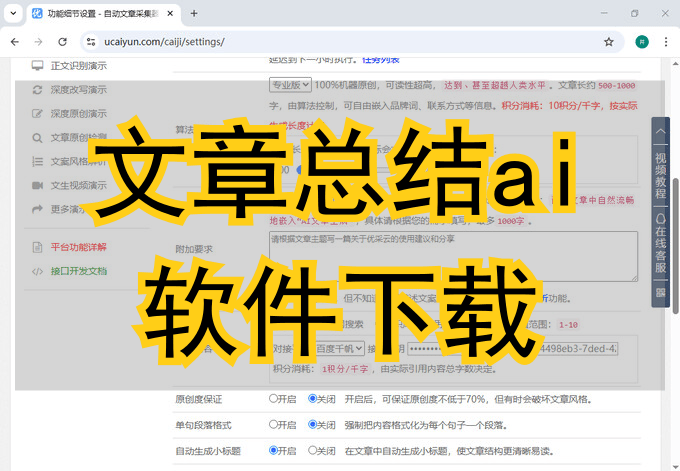
Task: Open the tab search dropdown arrow
Action: pyautogui.click(x=13, y=13)
